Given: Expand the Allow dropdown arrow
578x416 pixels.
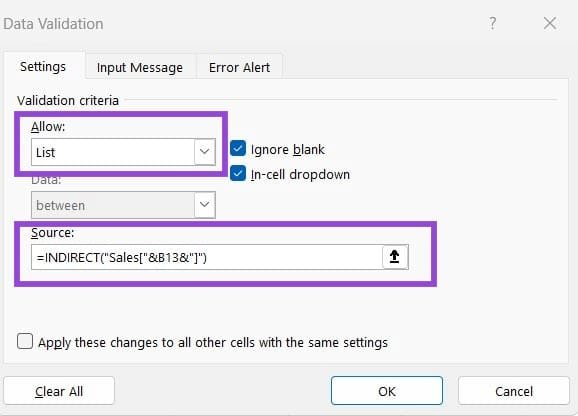Looking at the screenshot, I should [205, 152].
